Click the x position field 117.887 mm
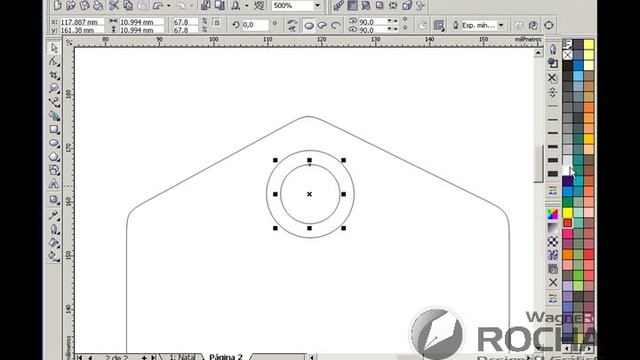Image resolution: width=640 pixels, height=360 pixels. pos(82,22)
